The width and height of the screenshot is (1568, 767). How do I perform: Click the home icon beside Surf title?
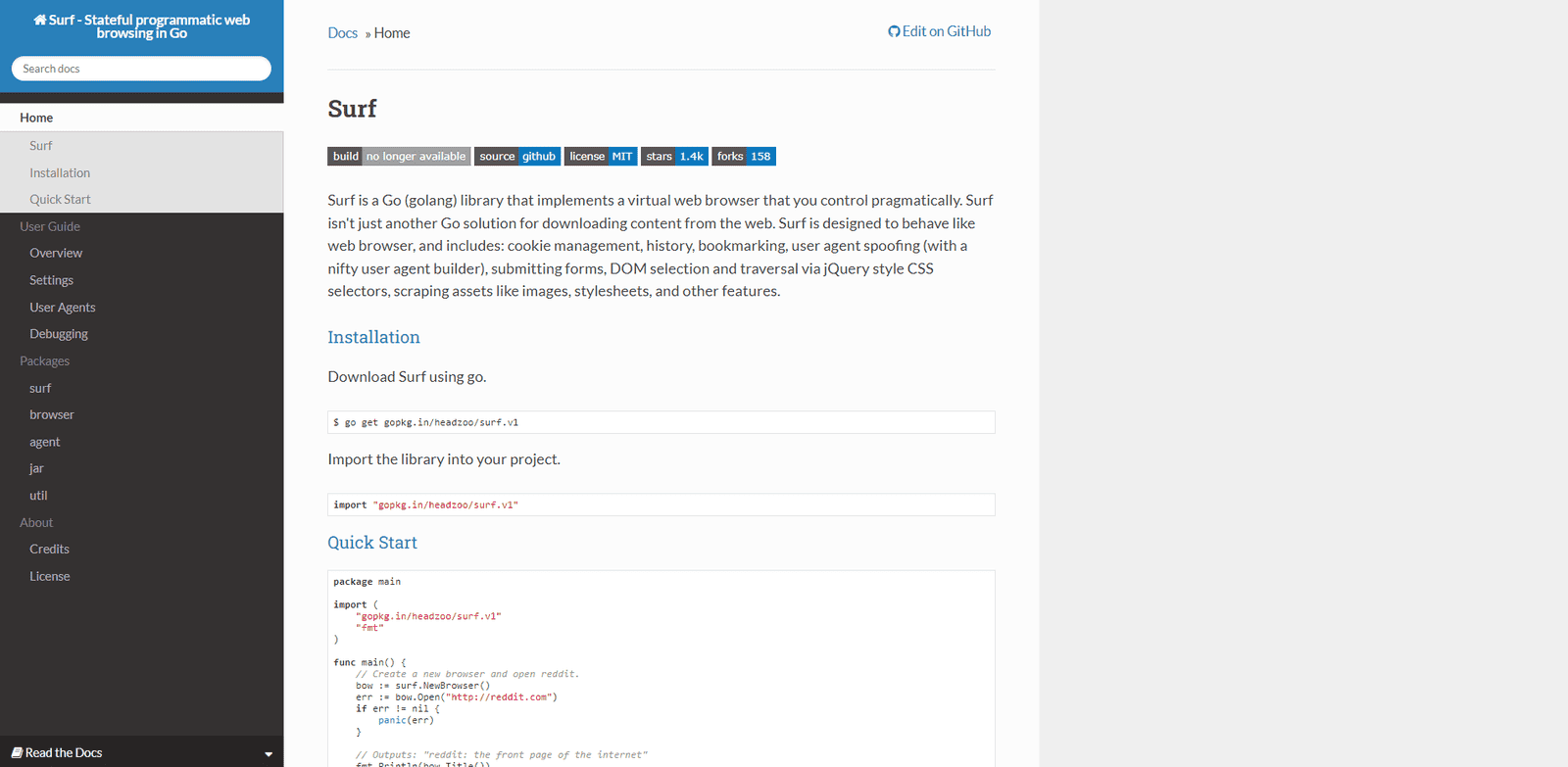(40, 20)
